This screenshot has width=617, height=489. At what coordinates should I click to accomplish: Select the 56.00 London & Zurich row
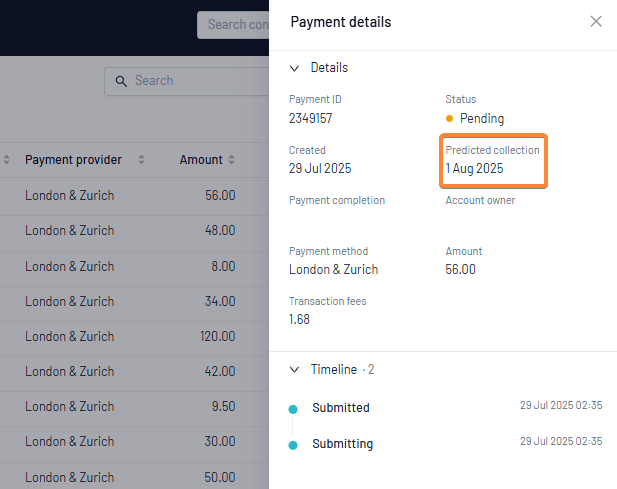(135, 196)
